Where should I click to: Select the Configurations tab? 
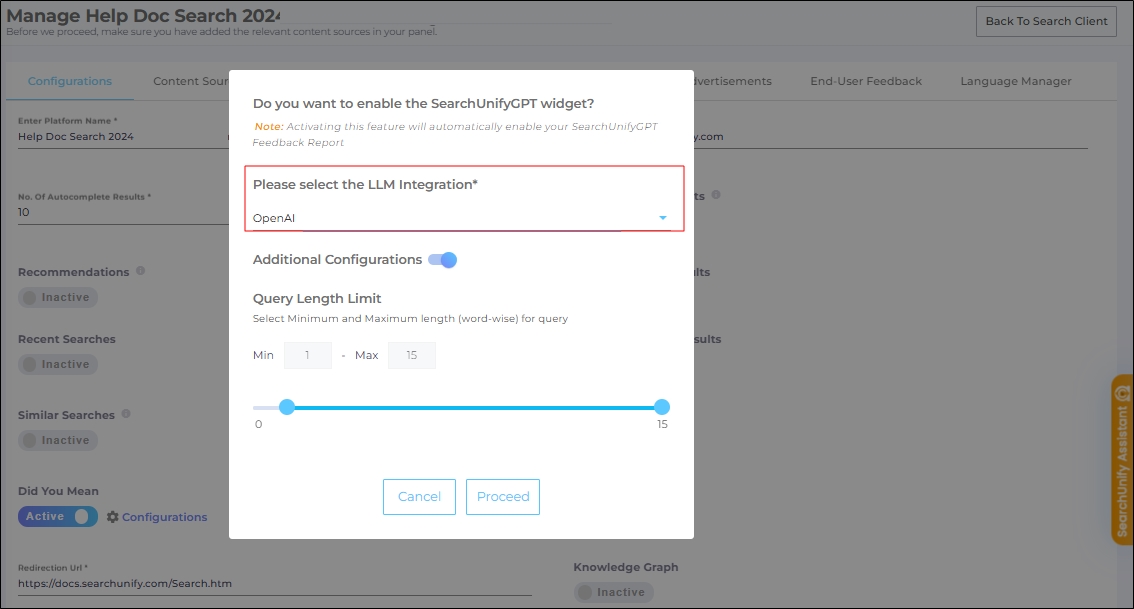[70, 81]
